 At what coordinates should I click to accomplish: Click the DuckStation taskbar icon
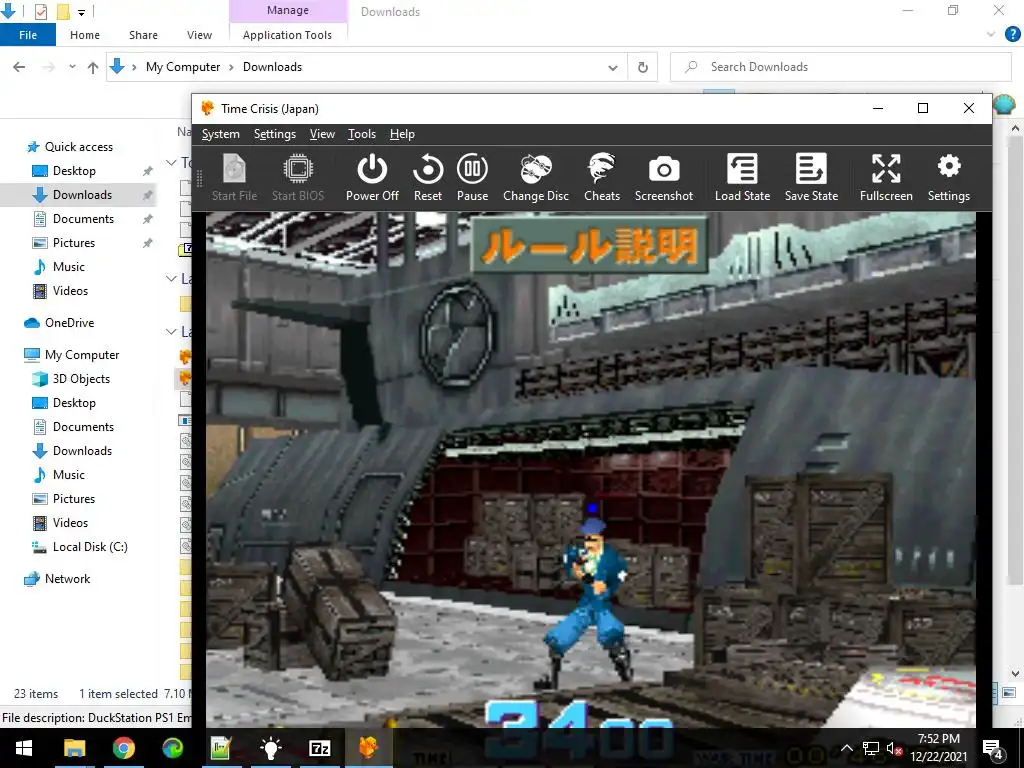click(368, 748)
